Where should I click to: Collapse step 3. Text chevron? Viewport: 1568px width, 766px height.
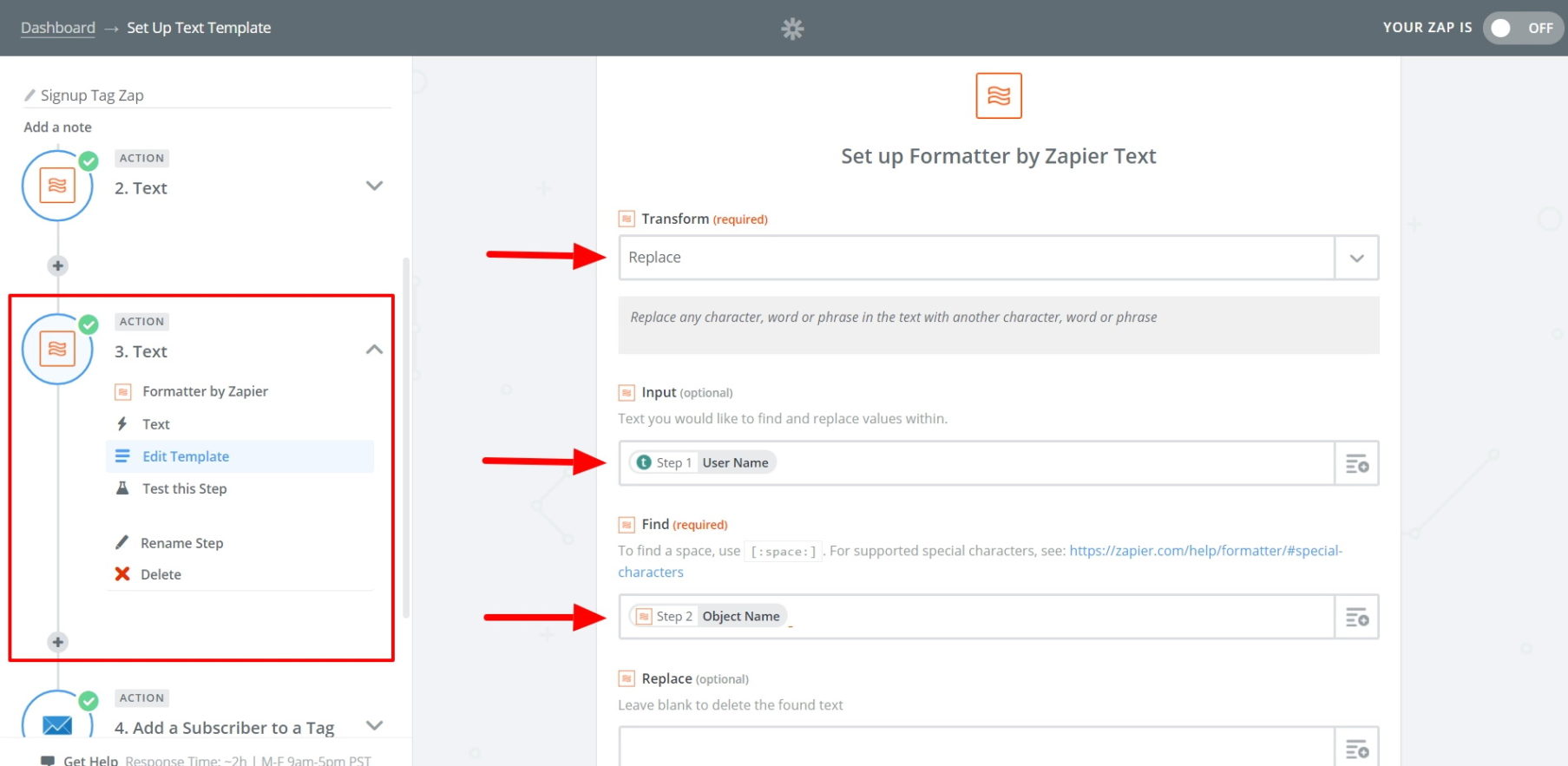[x=374, y=350]
